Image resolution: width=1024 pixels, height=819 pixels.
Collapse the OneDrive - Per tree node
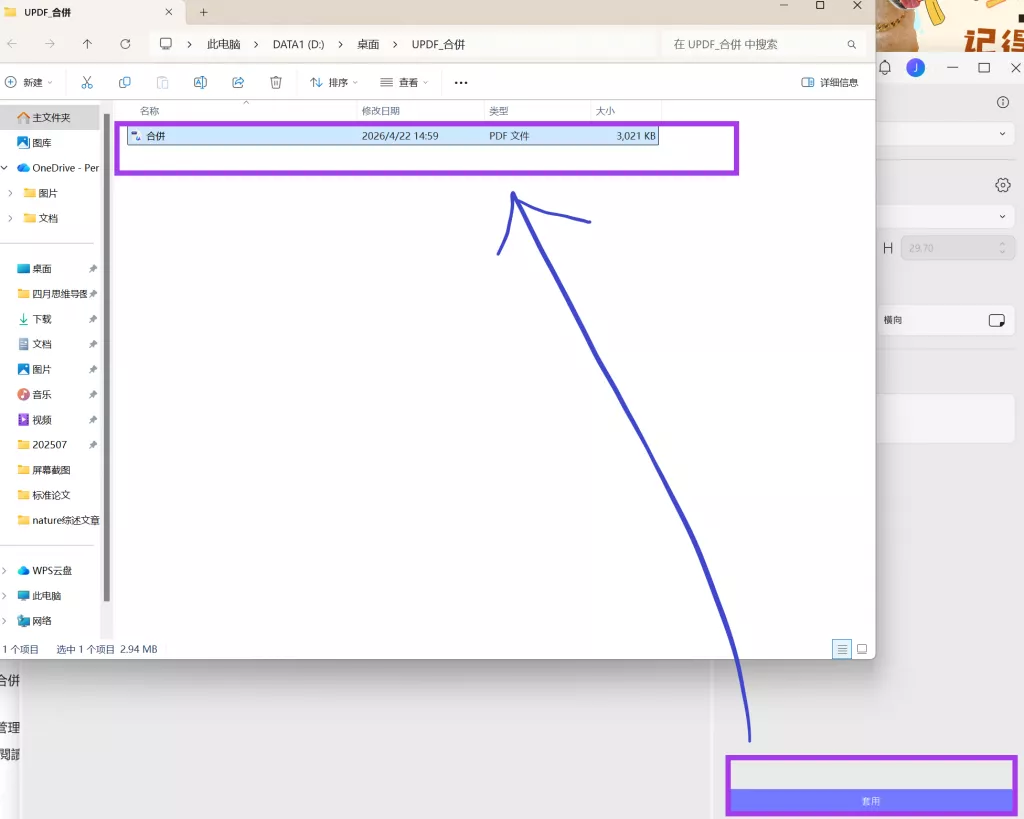click(5, 168)
